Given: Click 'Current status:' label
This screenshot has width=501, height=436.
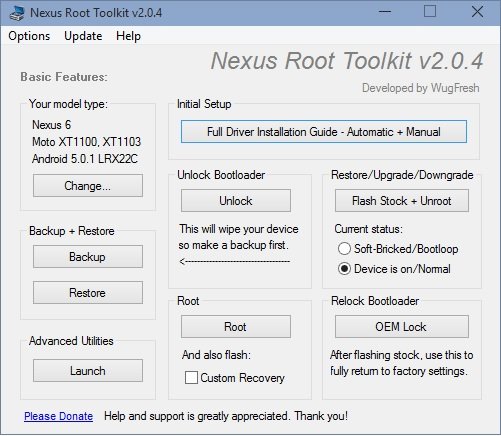Looking at the screenshot, I should (x=369, y=229).
